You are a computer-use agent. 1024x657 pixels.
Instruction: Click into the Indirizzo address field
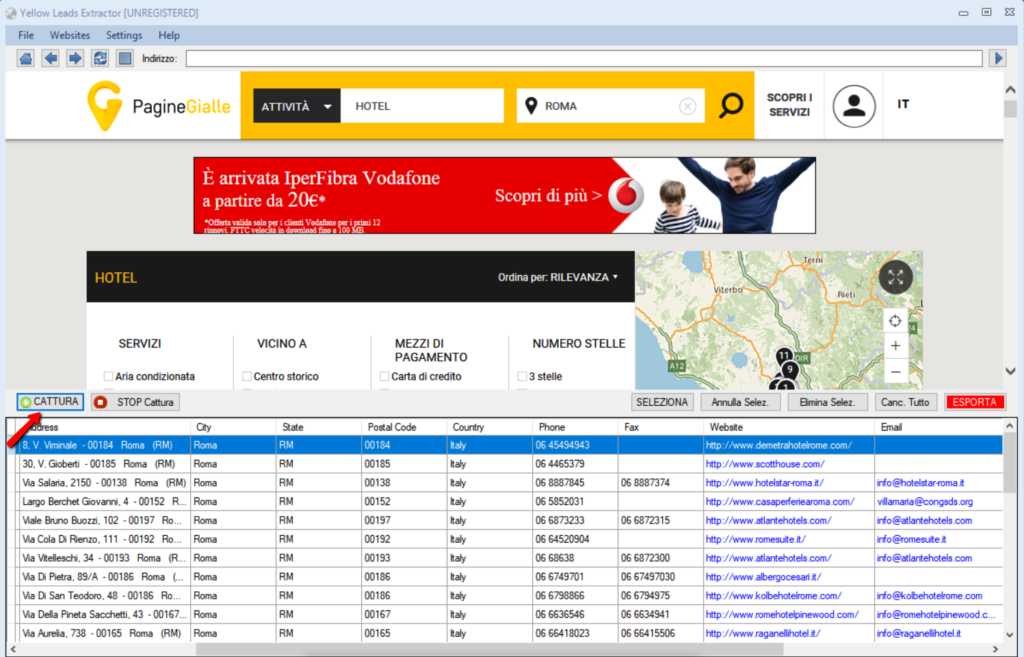click(584, 59)
